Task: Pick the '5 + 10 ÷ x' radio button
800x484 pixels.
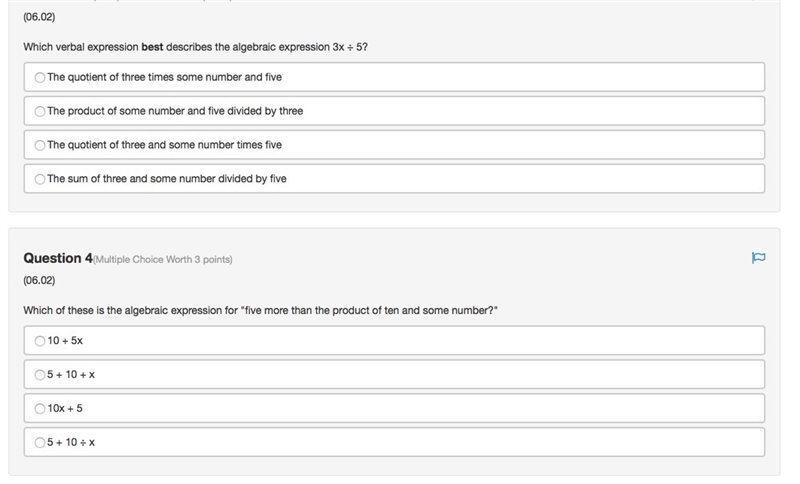Action: 40,443
